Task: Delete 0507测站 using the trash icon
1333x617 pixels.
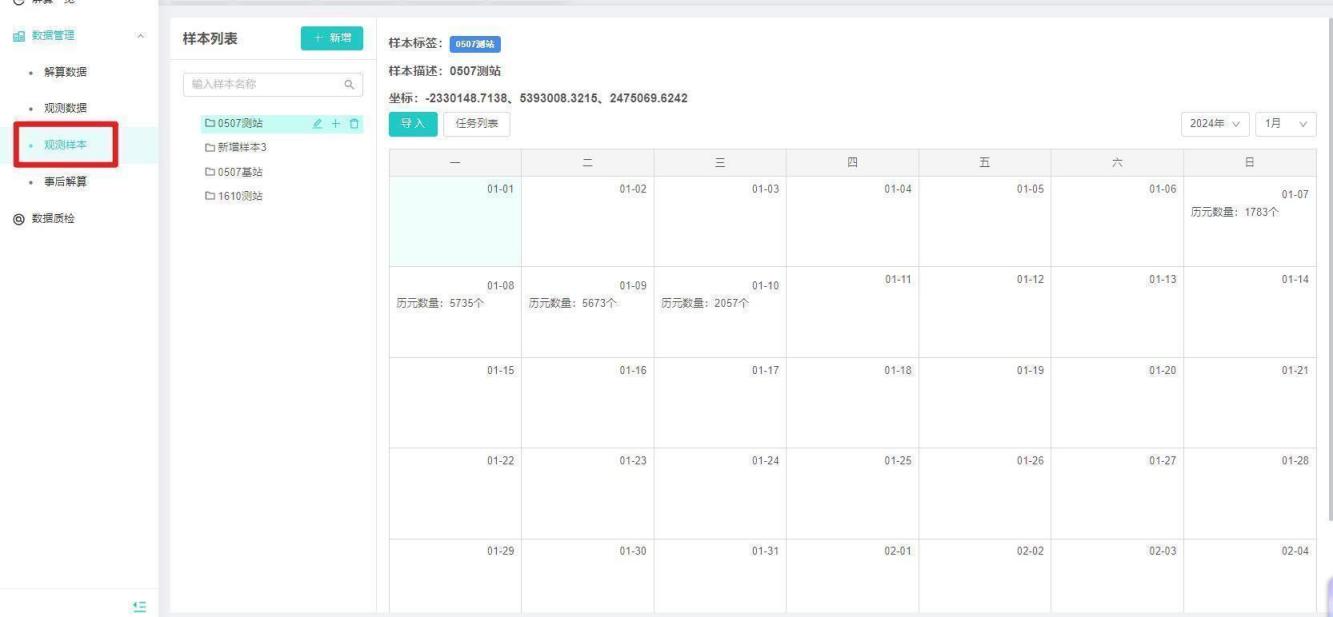Action: coord(354,124)
